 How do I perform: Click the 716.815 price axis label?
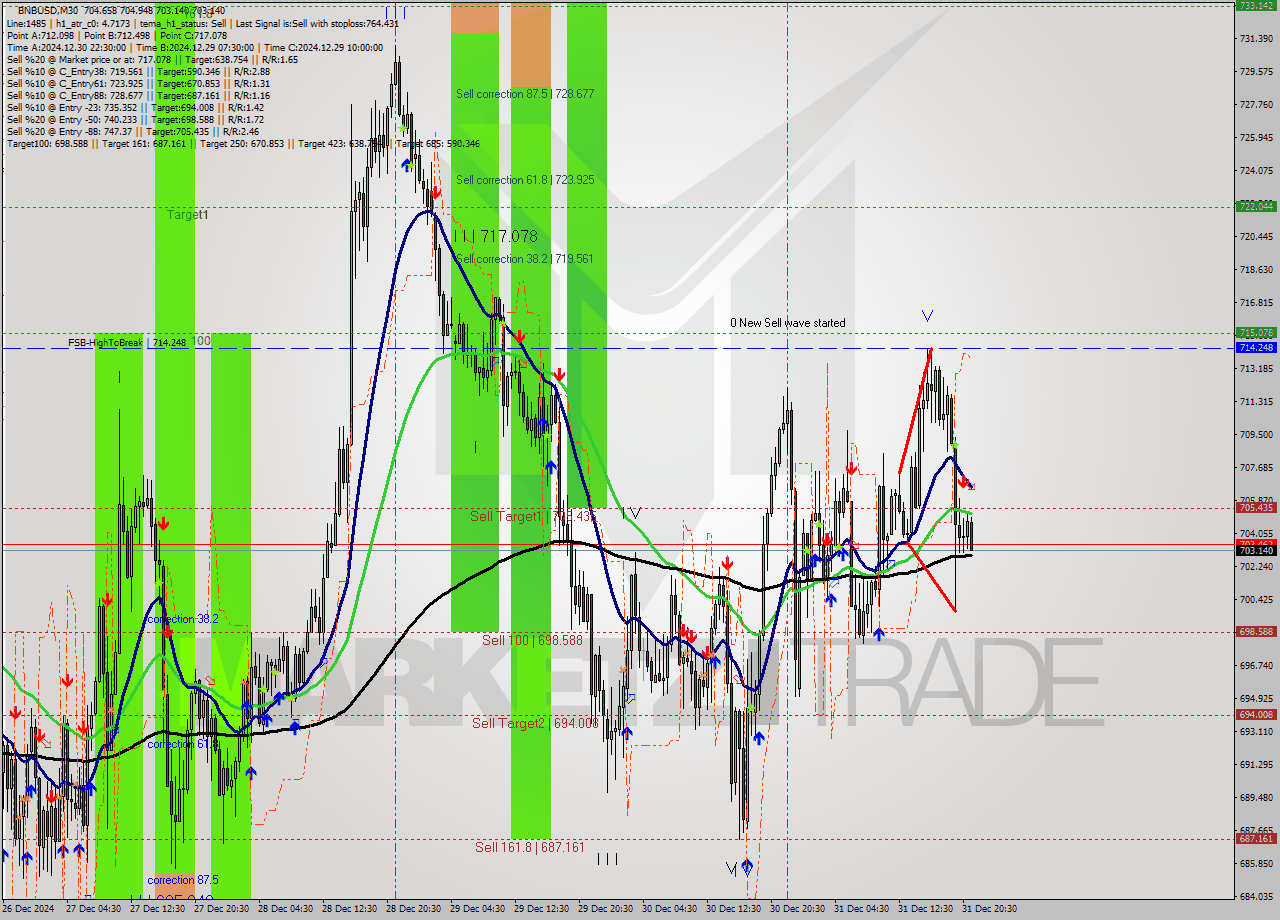coord(1256,302)
